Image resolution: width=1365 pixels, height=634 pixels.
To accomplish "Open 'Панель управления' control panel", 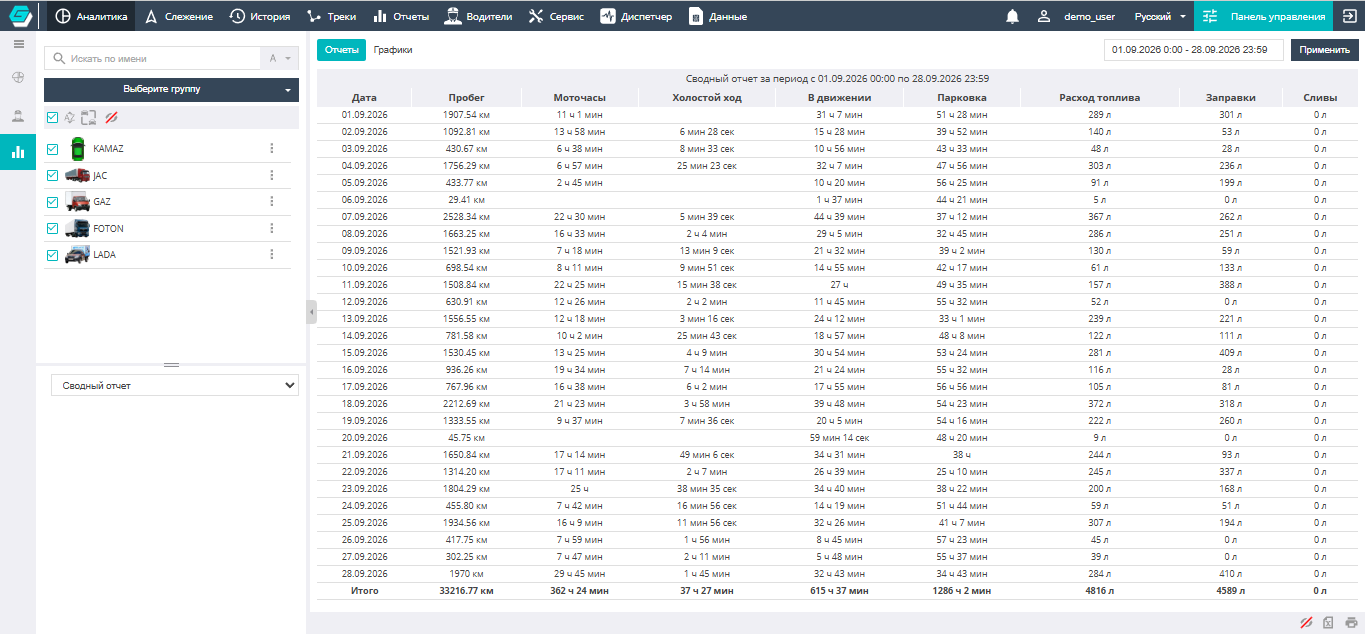I will [1263, 16].
